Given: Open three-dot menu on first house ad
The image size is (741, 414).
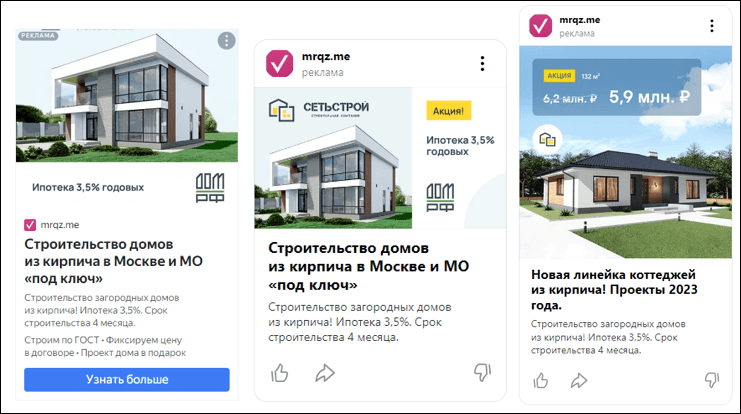Looking at the screenshot, I should [226, 41].
